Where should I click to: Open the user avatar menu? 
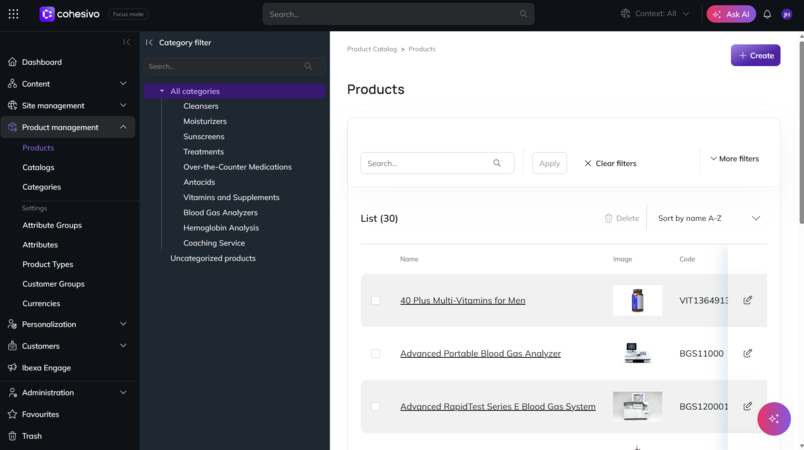pos(787,14)
